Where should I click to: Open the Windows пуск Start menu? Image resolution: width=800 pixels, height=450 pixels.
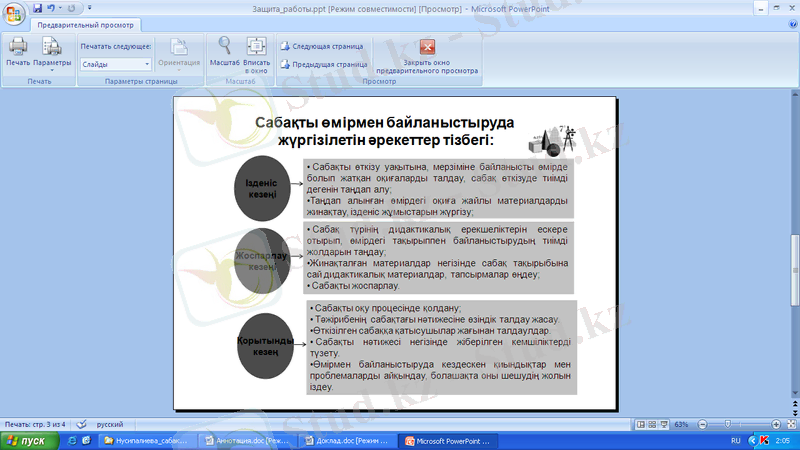pyautogui.click(x=27, y=440)
